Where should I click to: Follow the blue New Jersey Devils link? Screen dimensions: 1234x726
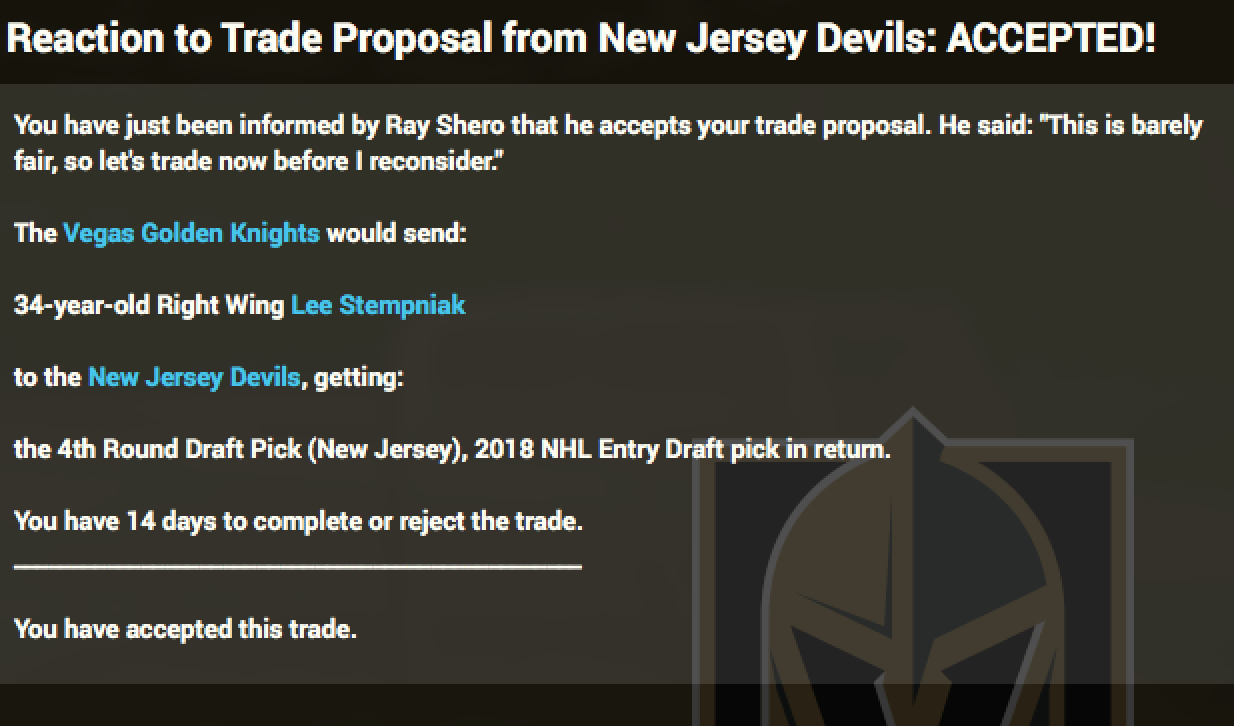tap(193, 377)
